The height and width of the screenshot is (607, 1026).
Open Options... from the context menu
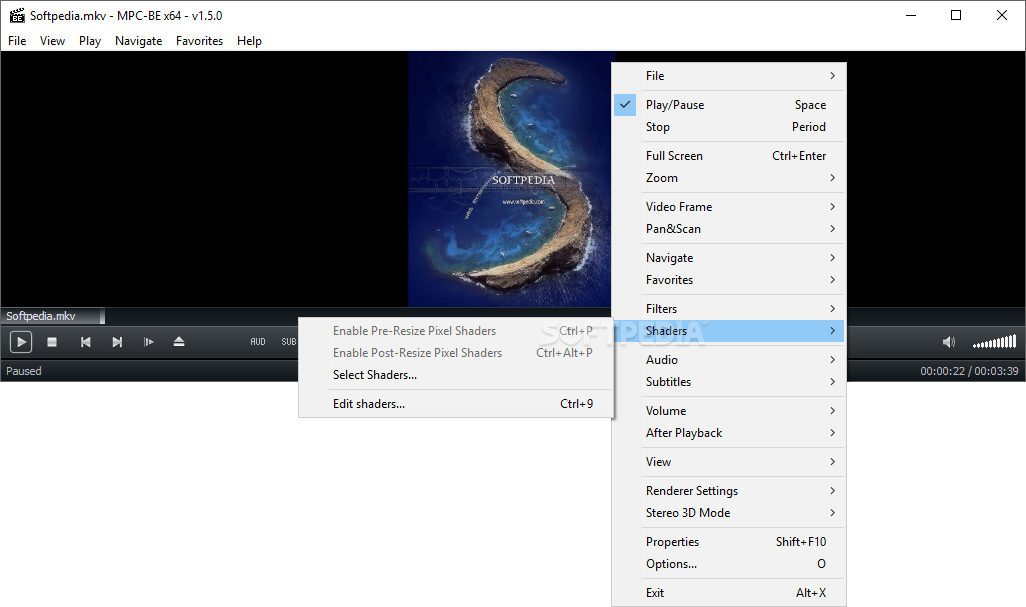point(728,564)
